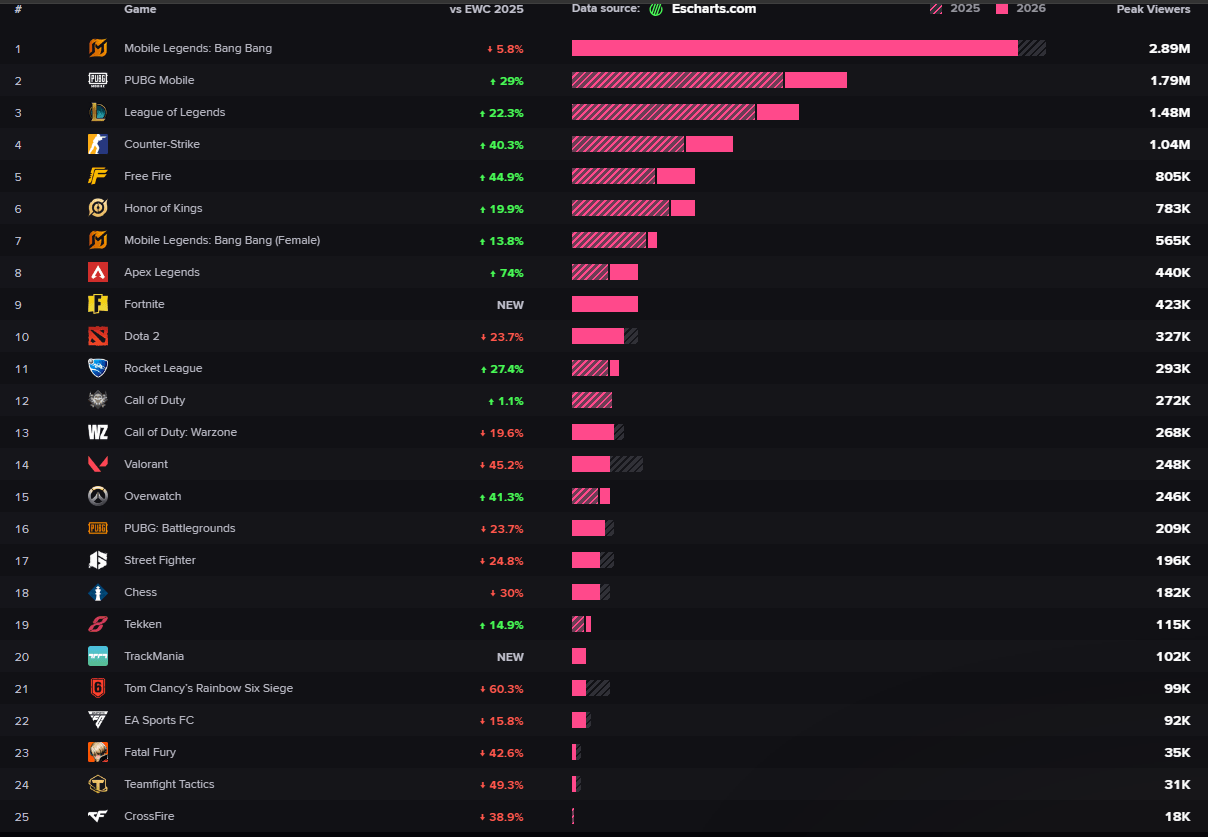Open the Escharts.com data source link
1208x837 pixels.
tap(714, 9)
